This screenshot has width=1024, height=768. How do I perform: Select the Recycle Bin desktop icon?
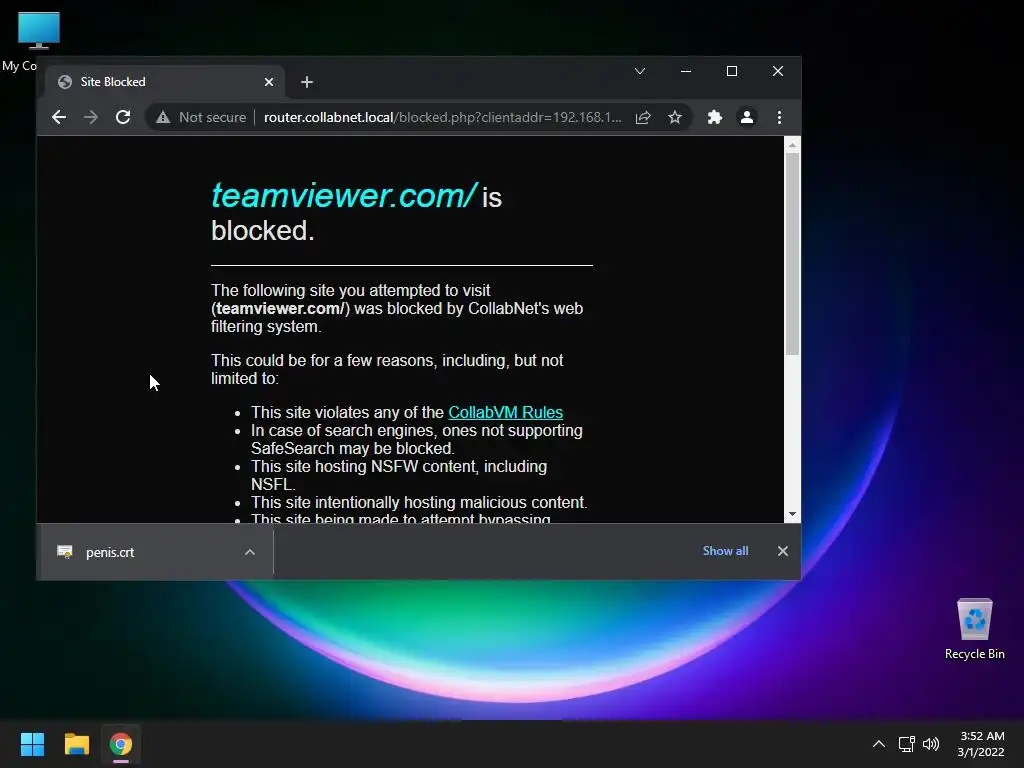pyautogui.click(x=974, y=629)
